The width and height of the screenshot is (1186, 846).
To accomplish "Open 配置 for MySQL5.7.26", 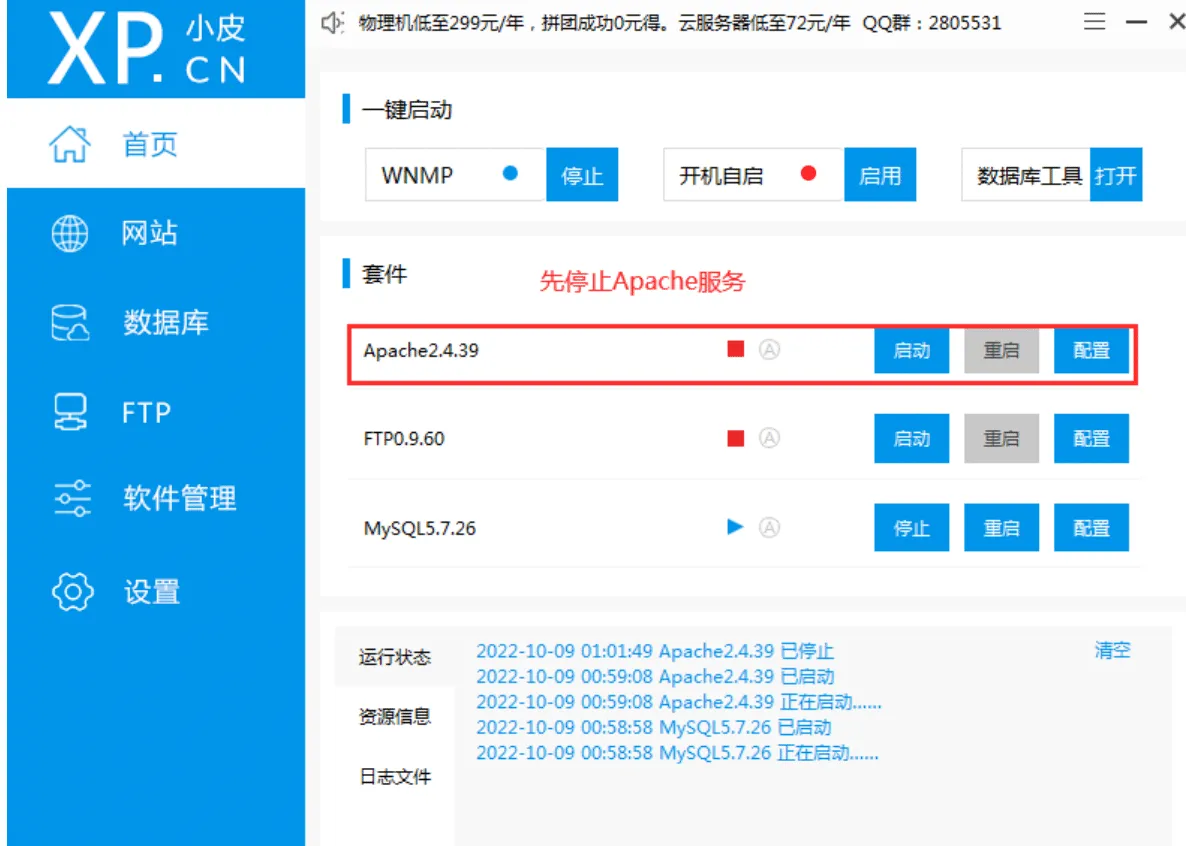I will click(x=1091, y=527).
